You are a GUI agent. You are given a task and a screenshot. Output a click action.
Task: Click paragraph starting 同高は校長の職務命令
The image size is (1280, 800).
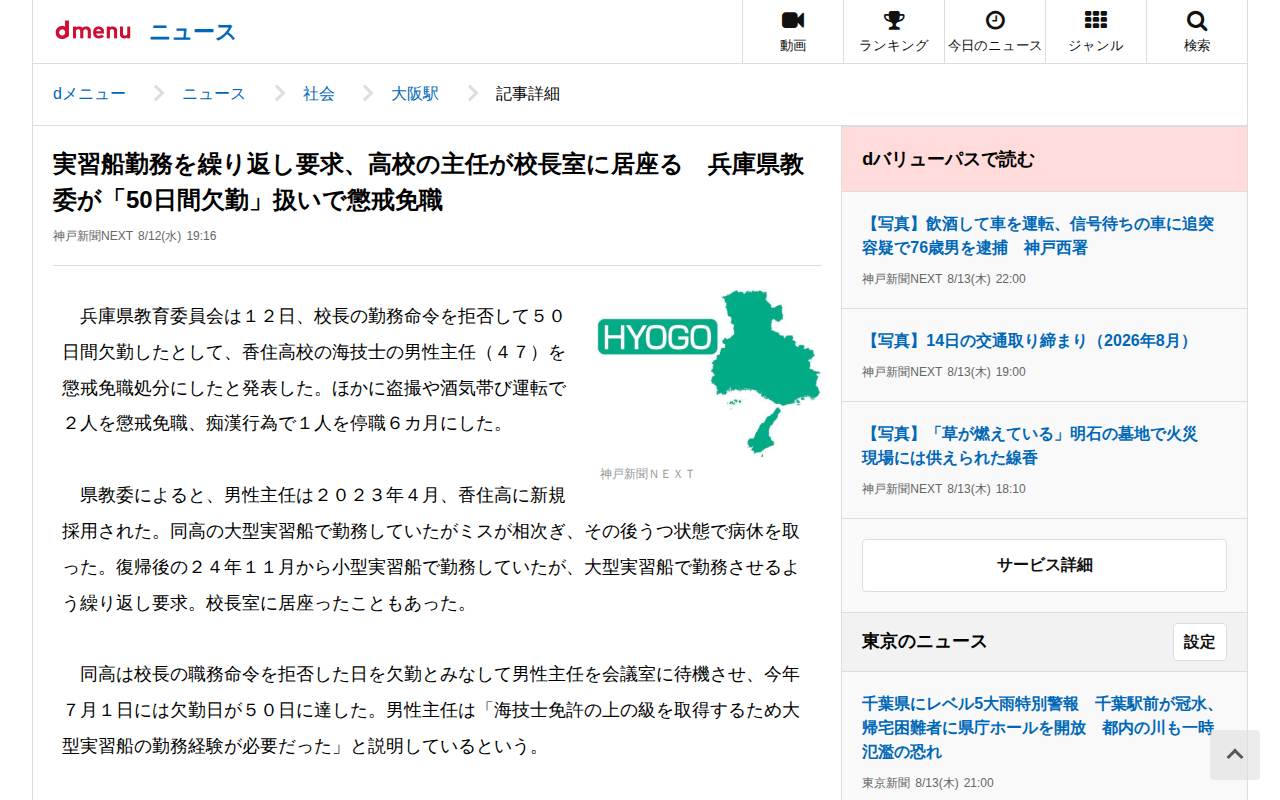pos(431,710)
